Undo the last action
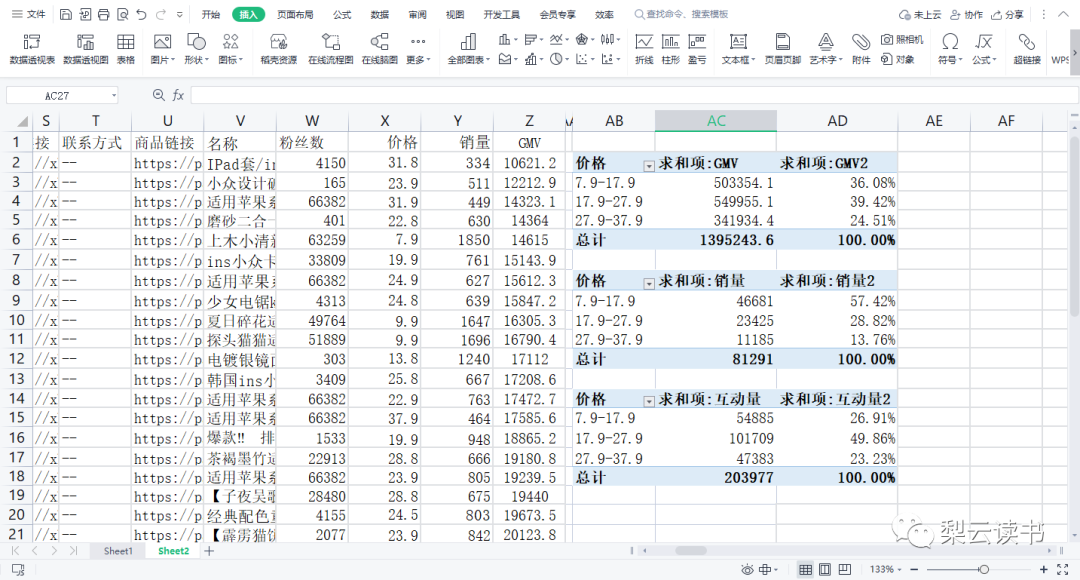This screenshot has height=580, width=1080. pos(141,14)
